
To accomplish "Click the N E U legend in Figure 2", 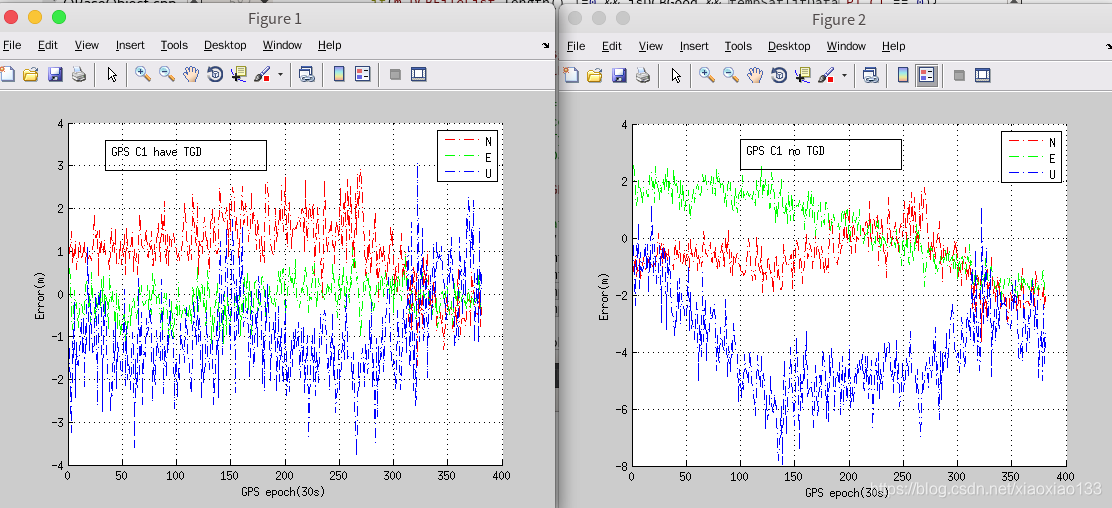I will pyautogui.click(x=1032, y=156).
